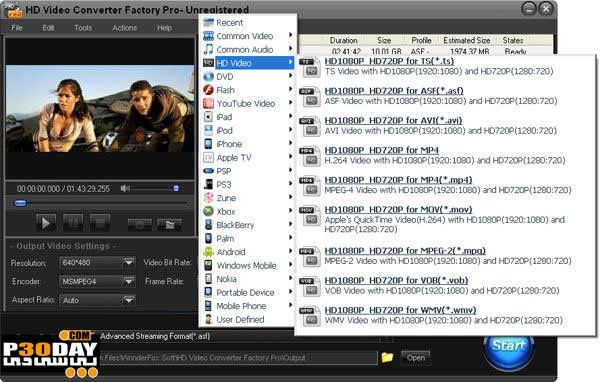Choose HD1080P_HD720P for MP4 H.264 profile
Viewport: 600px width, 382px height.
(382, 150)
